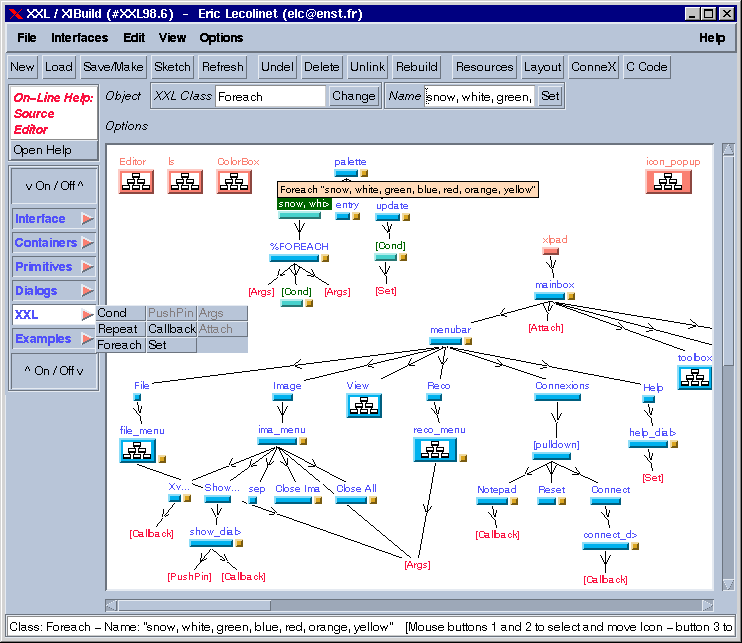Screen dimensions: 742x643
Task: Click the Rebuild toolbar button
Action: [416, 67]
